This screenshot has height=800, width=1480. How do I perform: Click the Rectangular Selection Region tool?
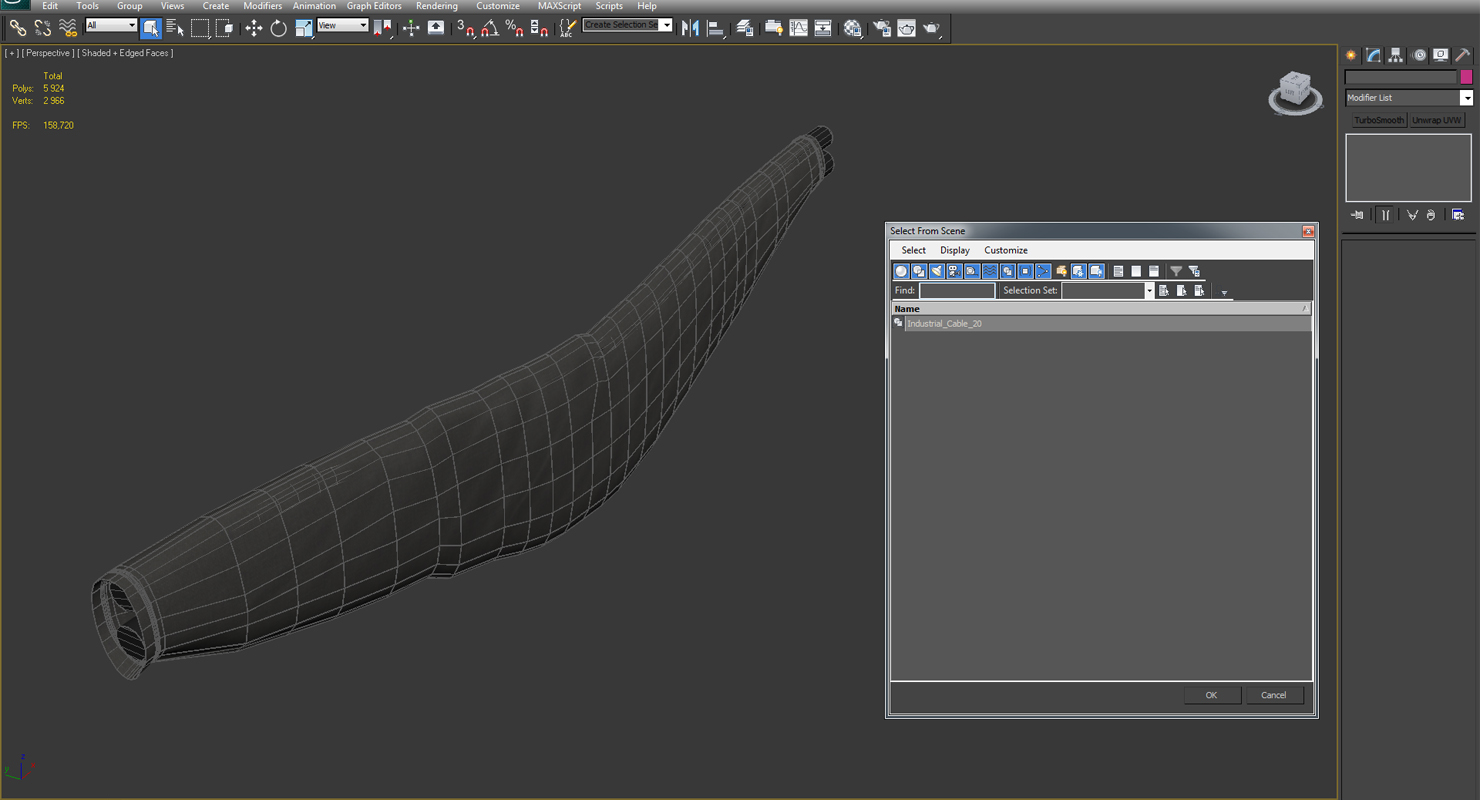200,28
